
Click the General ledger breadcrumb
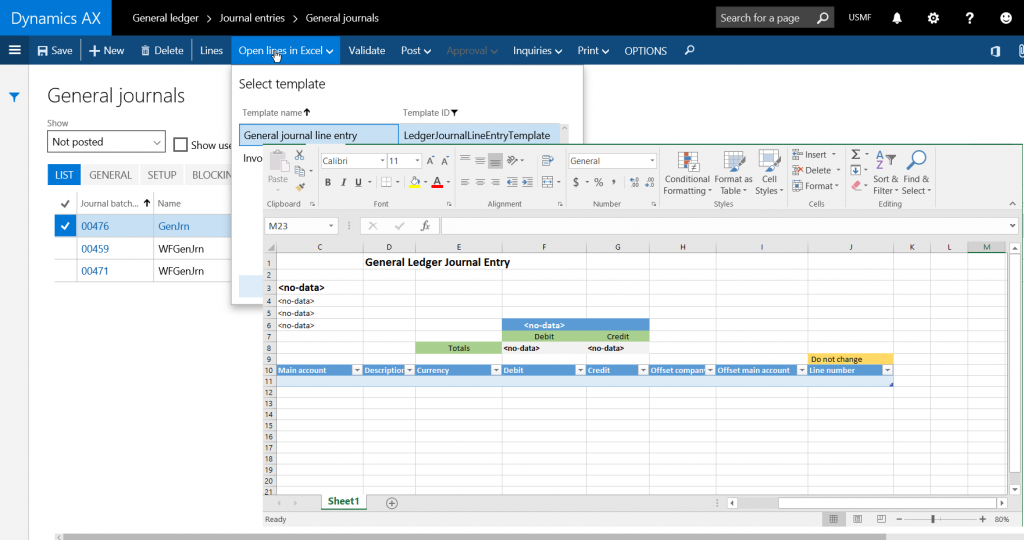[165, 18]
